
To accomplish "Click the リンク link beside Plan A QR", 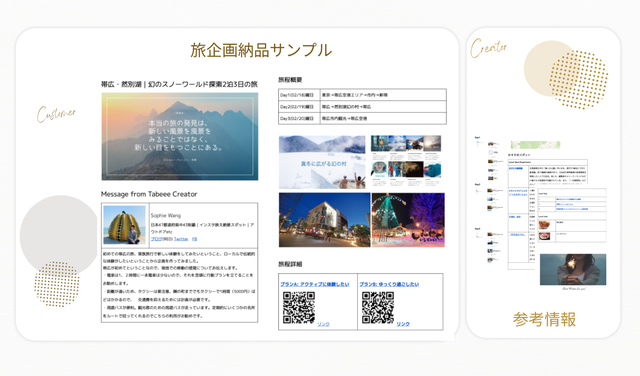I will click(323, 324).
